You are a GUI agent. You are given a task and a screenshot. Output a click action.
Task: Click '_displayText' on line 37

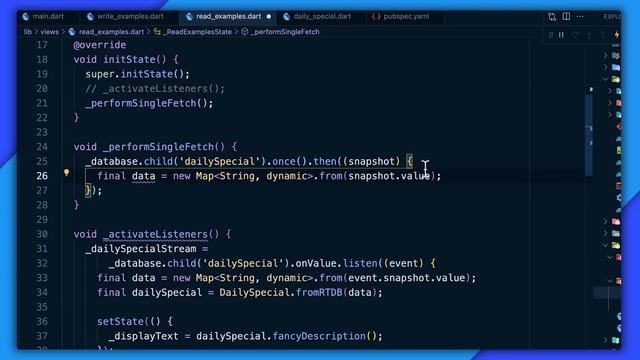click(143, 336)
